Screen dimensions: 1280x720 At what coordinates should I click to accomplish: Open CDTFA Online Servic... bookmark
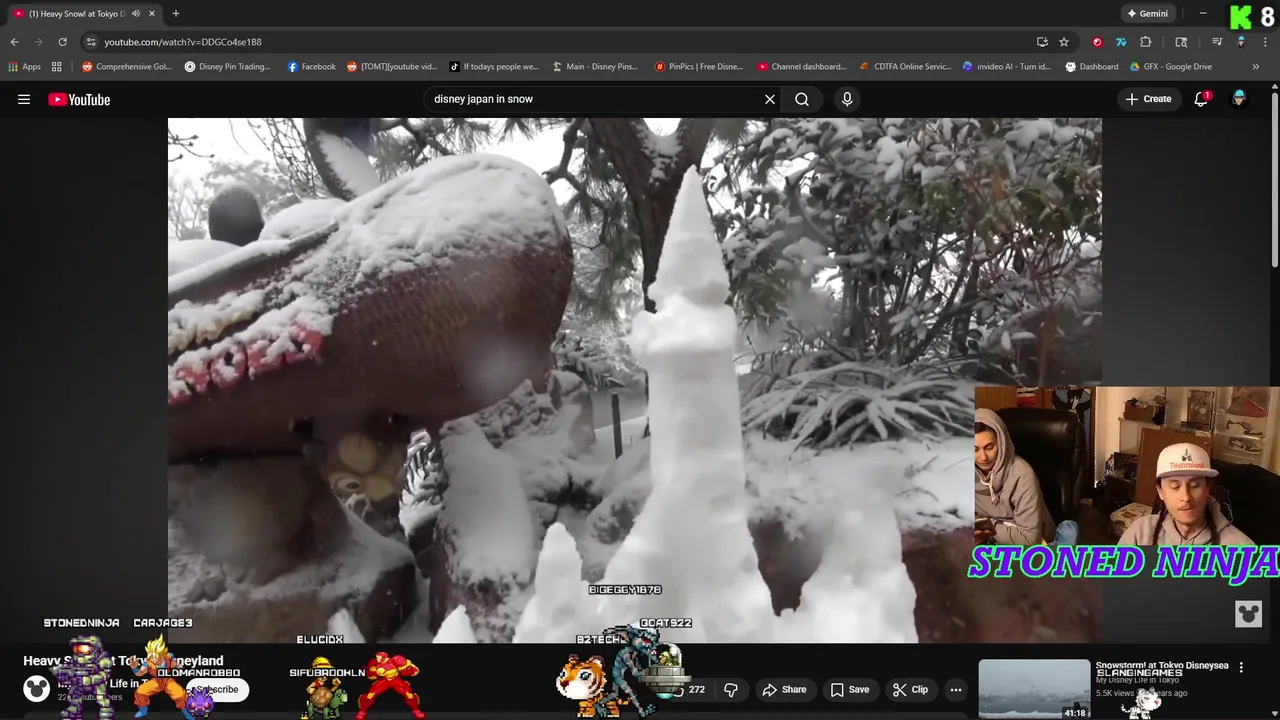[x=905, y=67]
